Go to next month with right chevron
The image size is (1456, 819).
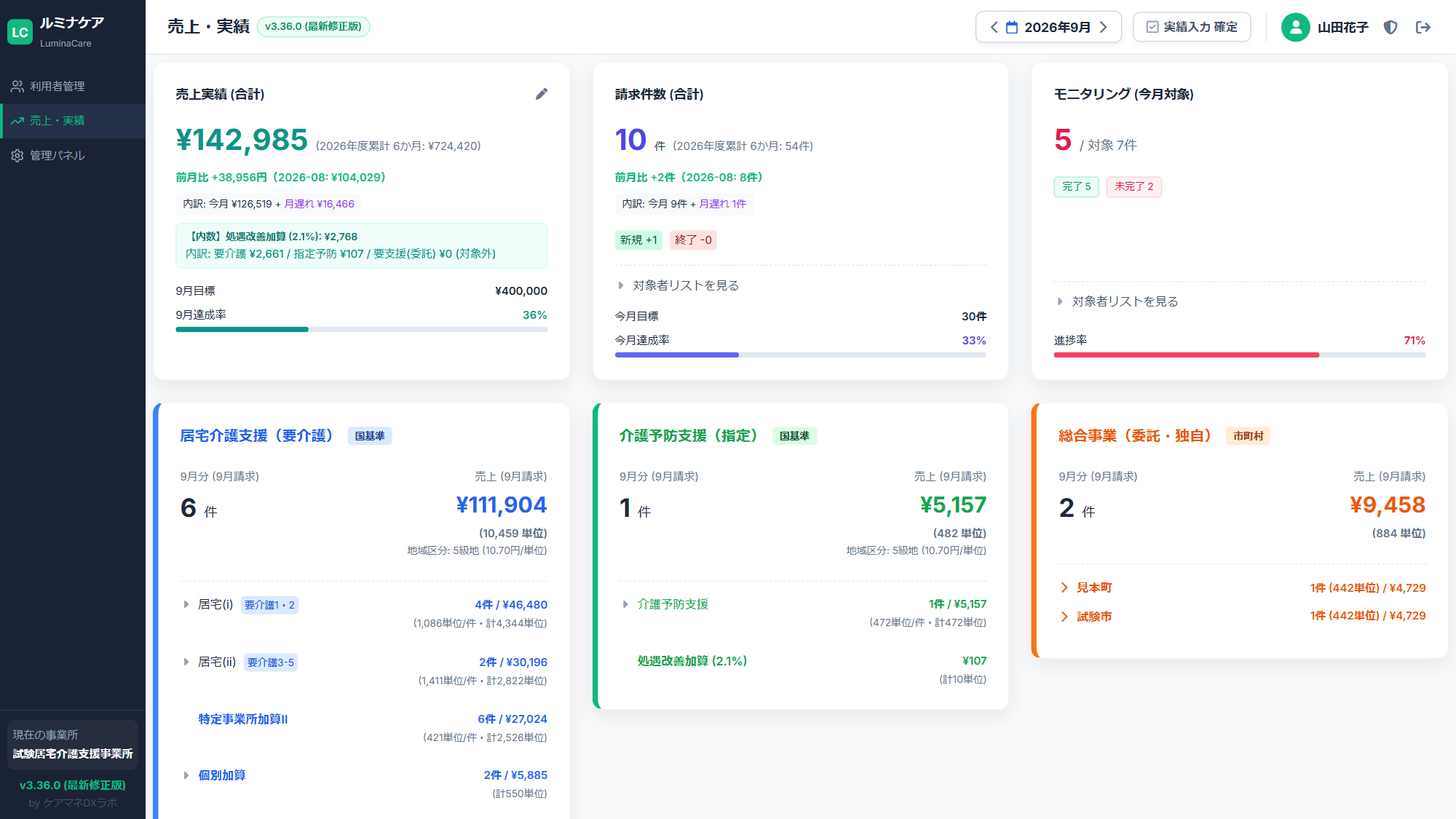(x=1104, y=27)
